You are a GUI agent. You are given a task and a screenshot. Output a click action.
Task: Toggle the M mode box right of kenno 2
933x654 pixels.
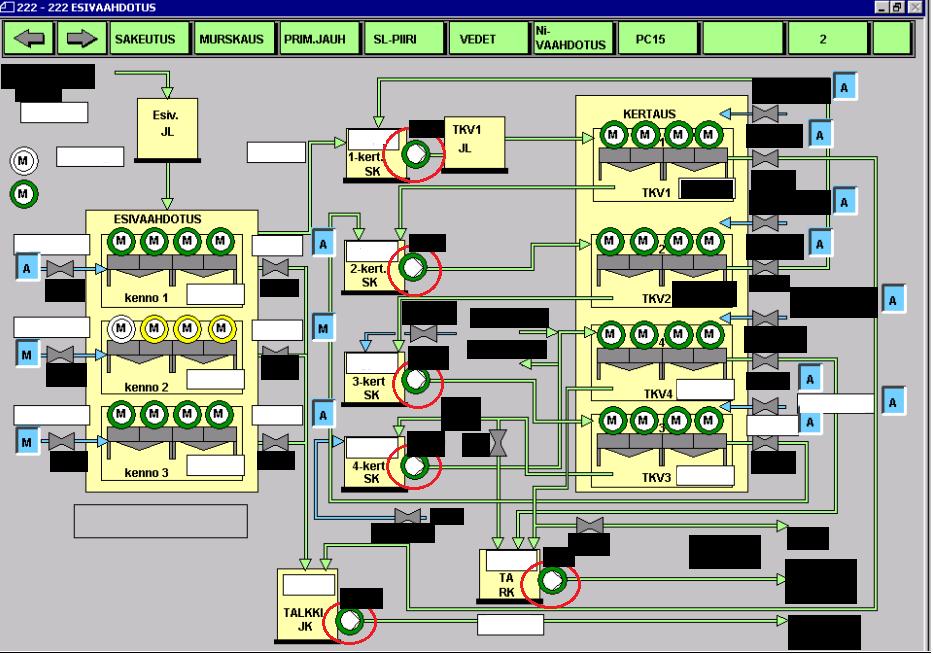tap(323, 328)
